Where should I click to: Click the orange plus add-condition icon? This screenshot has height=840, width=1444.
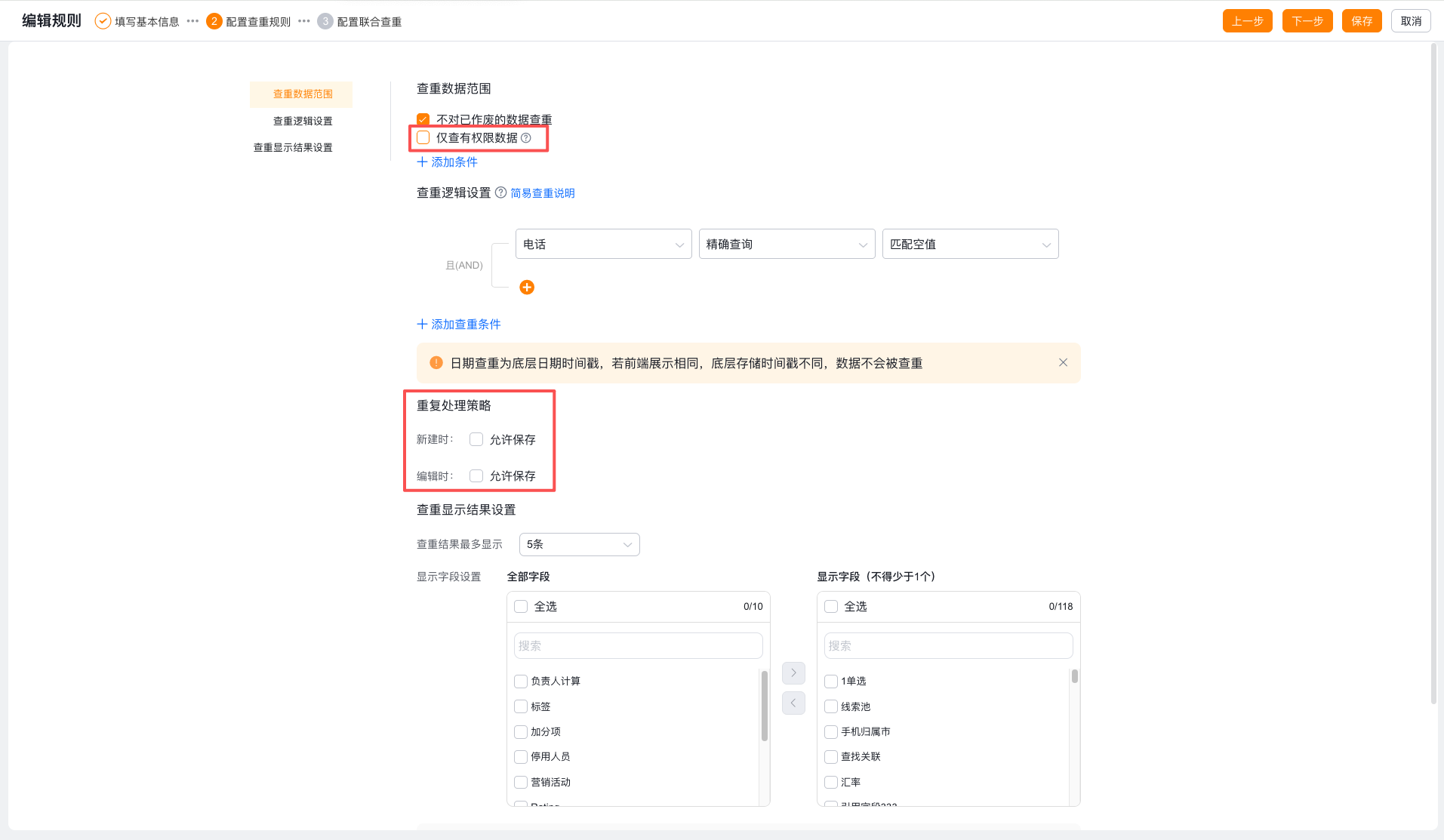527,288
